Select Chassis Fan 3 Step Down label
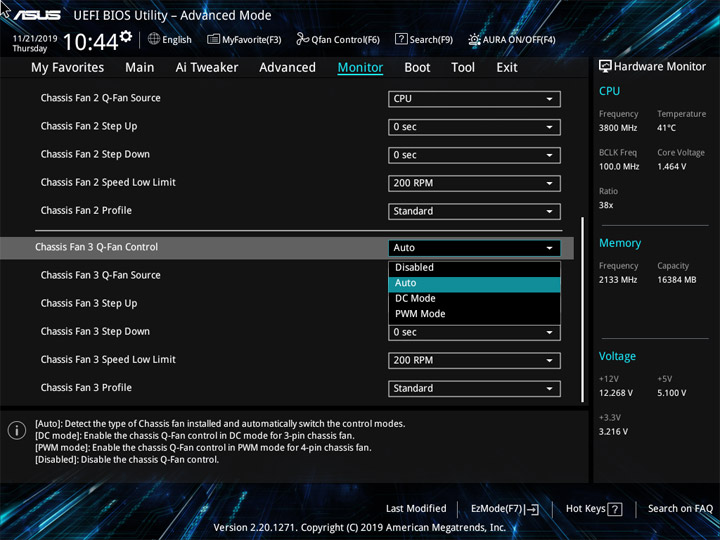 pyautogui.click(x=95, y=332)
